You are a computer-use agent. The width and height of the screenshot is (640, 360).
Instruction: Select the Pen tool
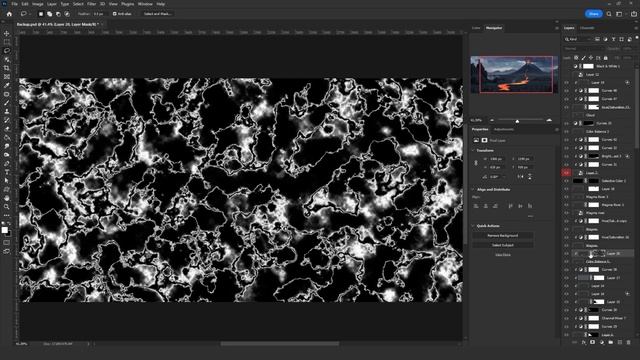coord(7,163)
